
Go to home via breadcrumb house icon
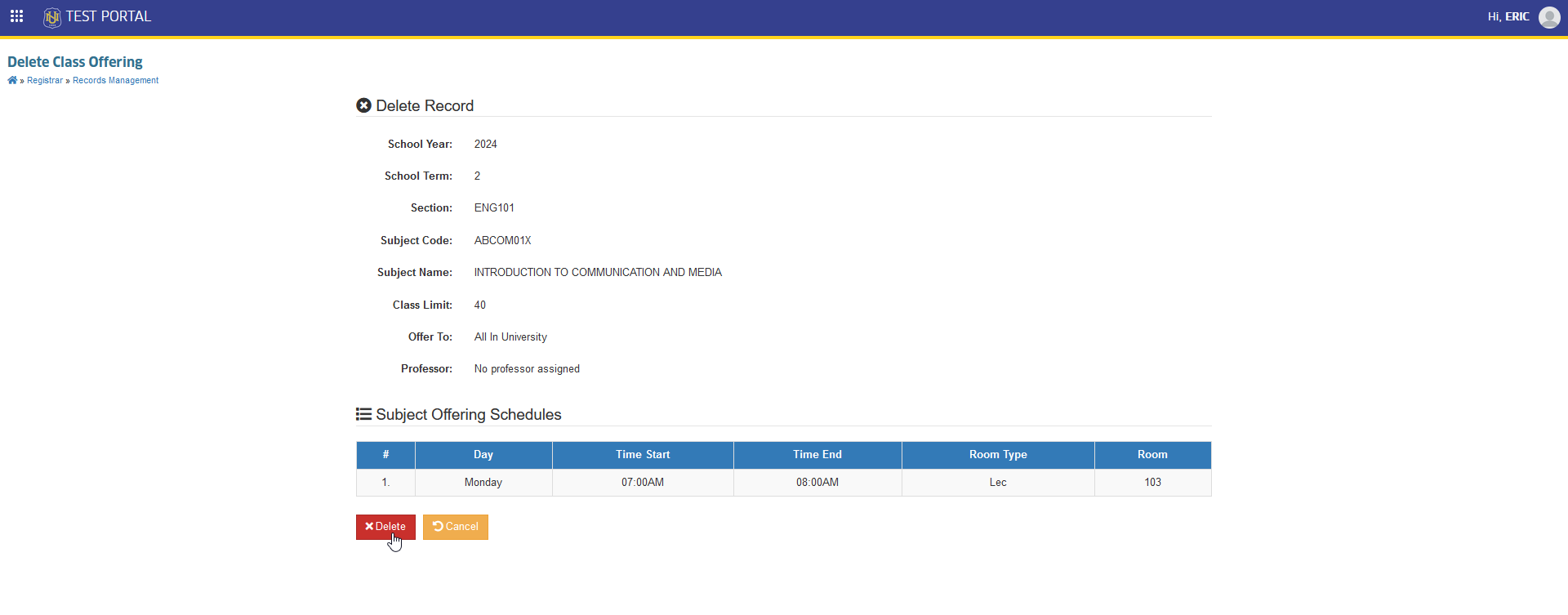coord(12,80)
